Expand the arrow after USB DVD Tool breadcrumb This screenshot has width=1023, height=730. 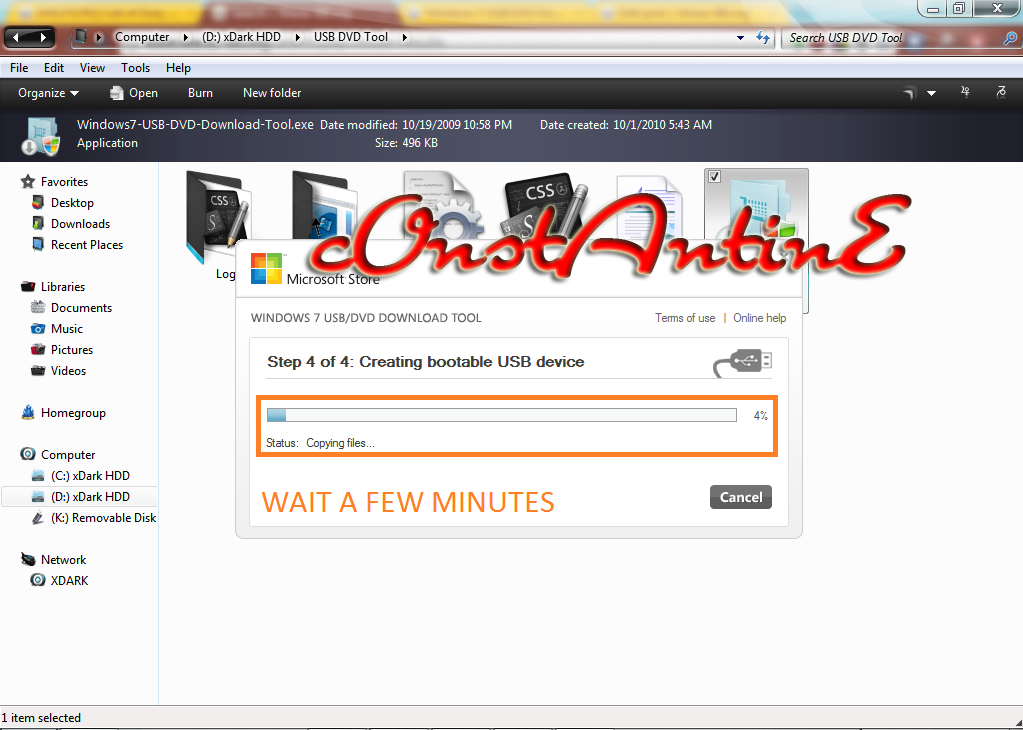405,37
